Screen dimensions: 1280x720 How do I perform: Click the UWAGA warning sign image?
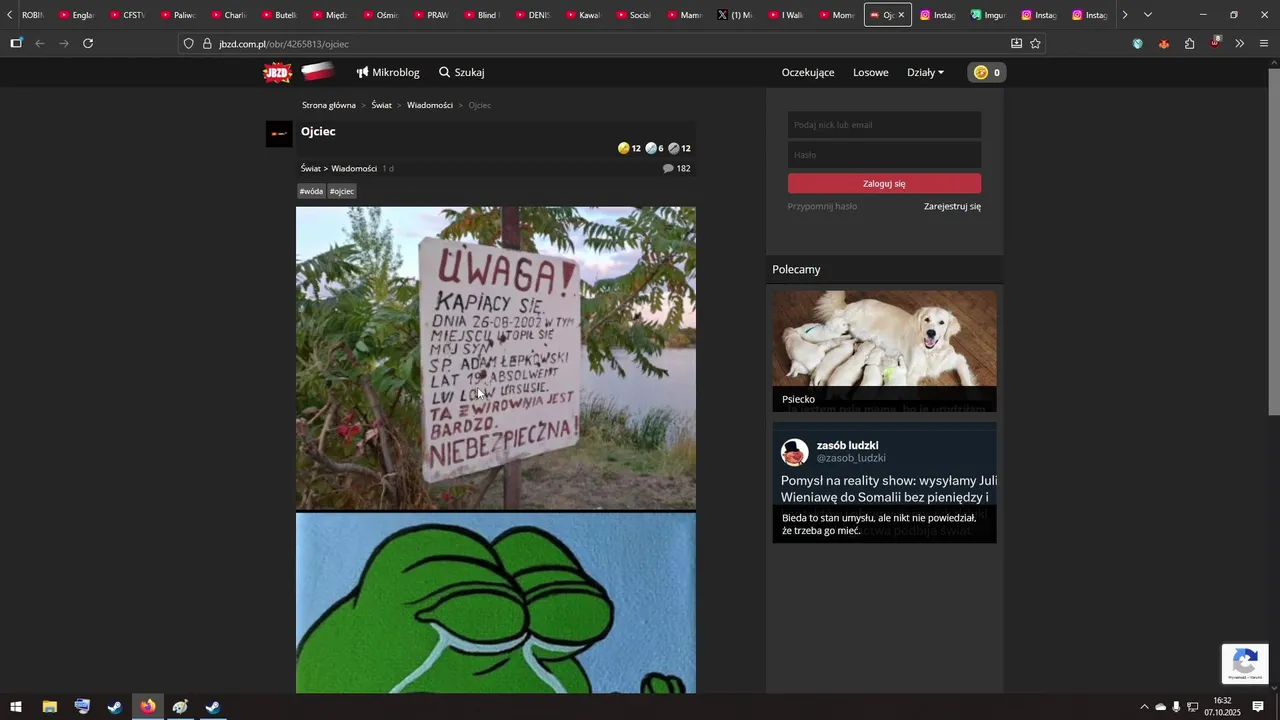tap(496, 358)
